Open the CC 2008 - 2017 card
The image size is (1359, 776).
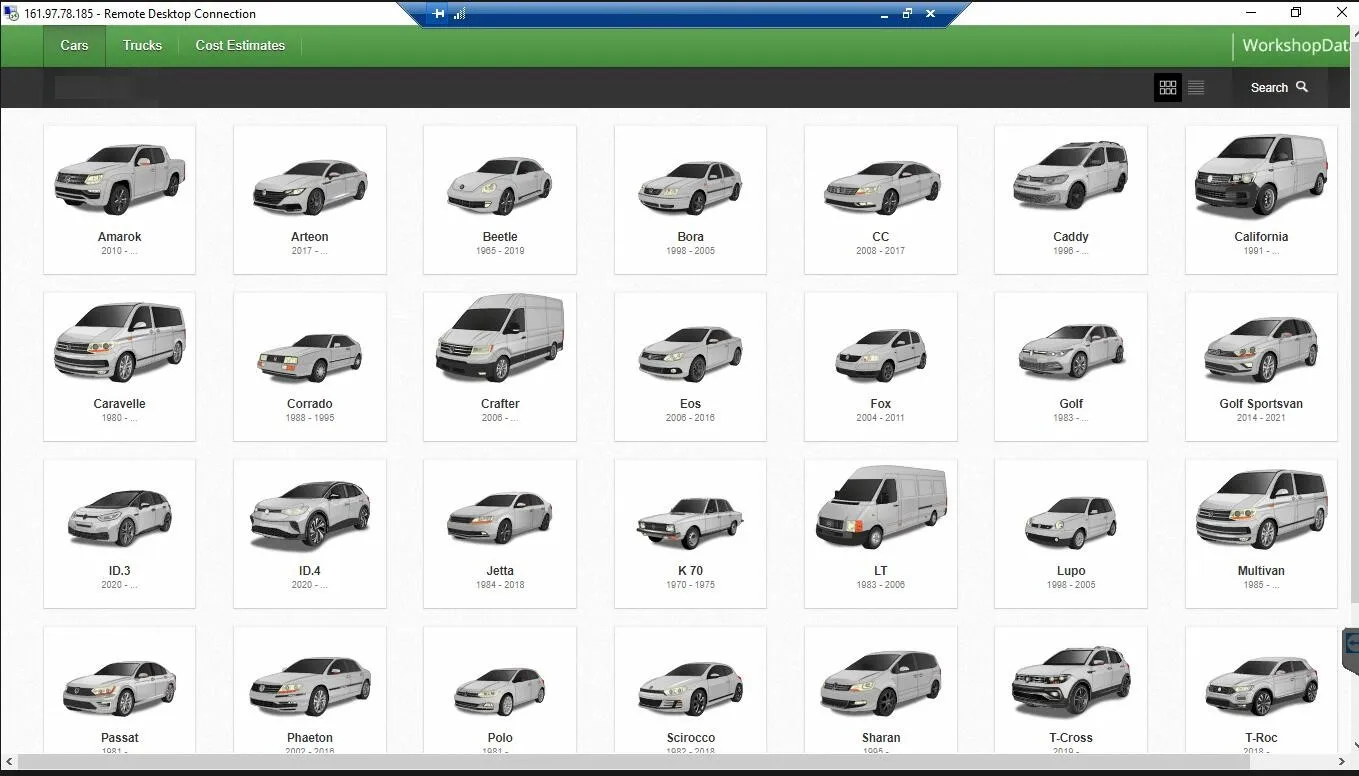pyautogui.click(x=881, y=199)
